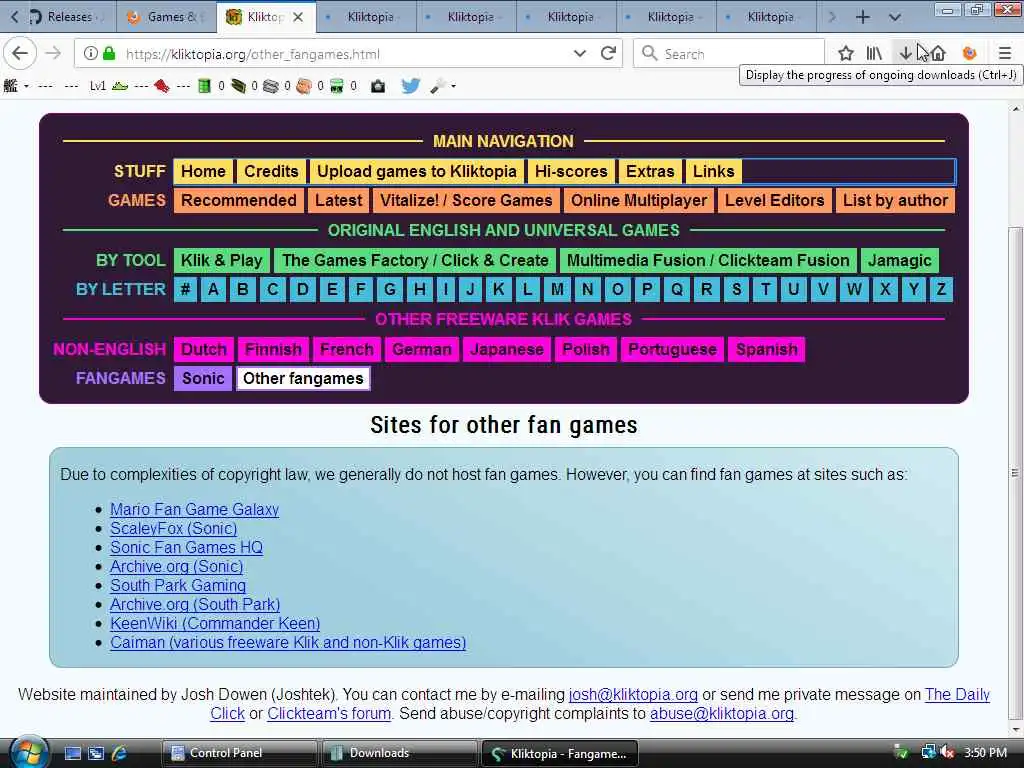The width and height of the screenshot is (1024, 768).
Task: Bookmark this page with the star icon
Action: click(846, 54)
